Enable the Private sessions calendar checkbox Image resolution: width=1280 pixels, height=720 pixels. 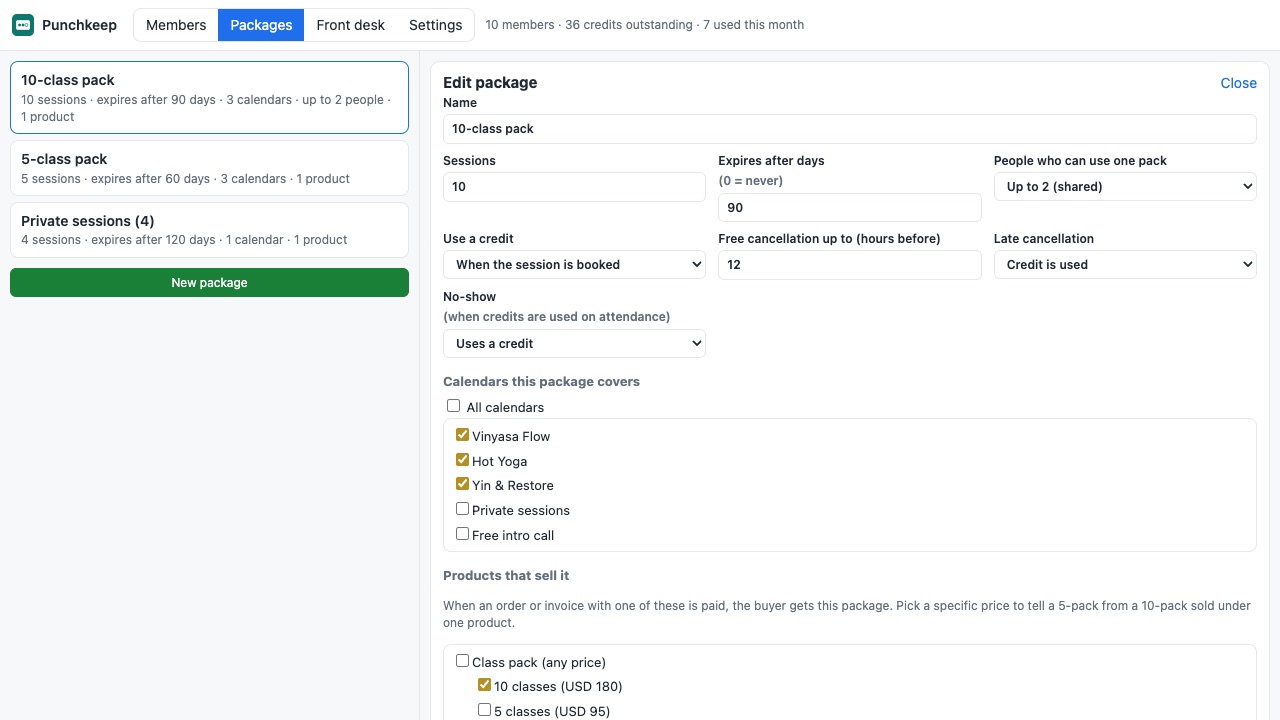(x=462, y=509)
